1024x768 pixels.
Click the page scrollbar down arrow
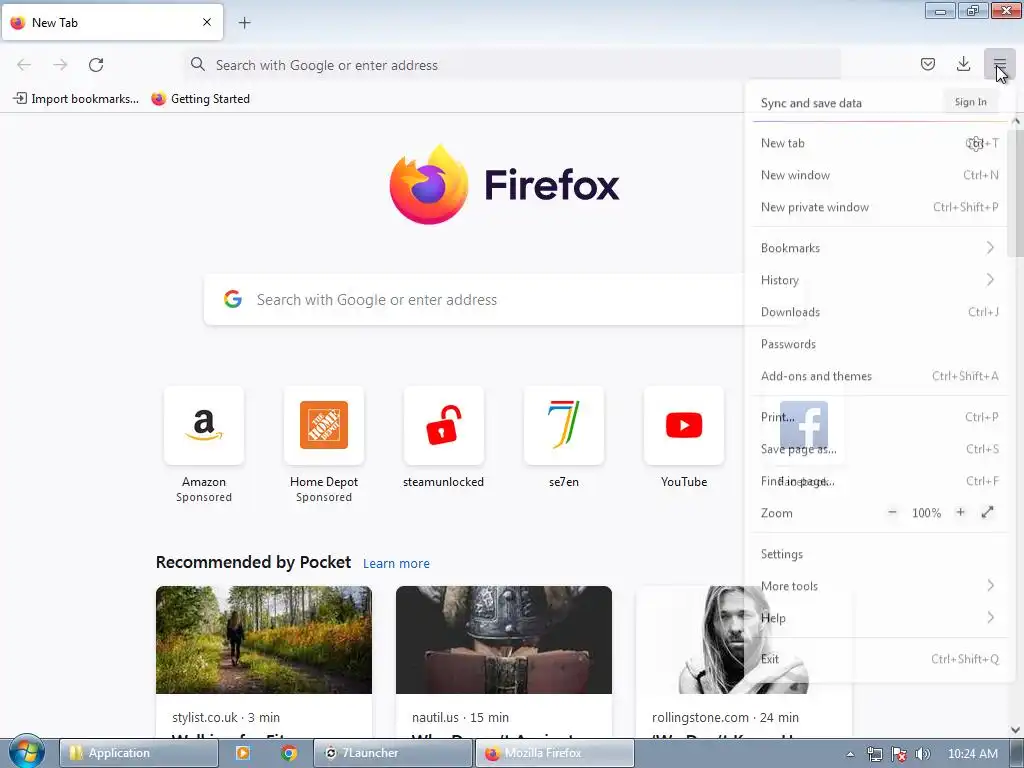(1016, 729)
